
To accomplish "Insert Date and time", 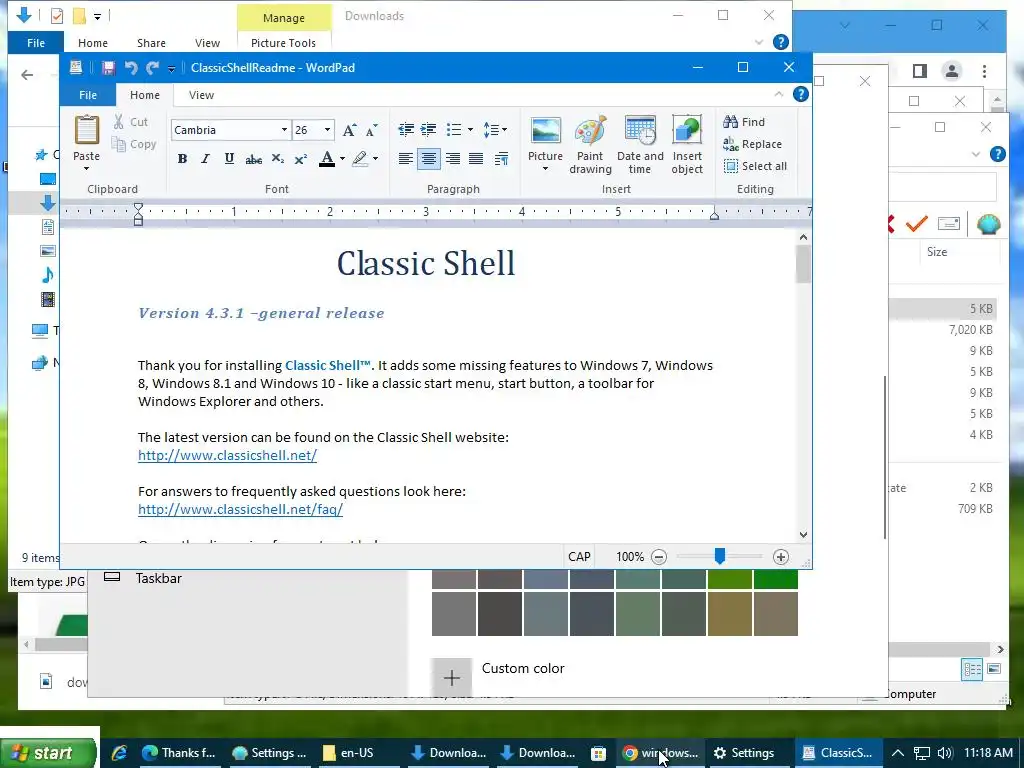I will (x=640, y=145).
